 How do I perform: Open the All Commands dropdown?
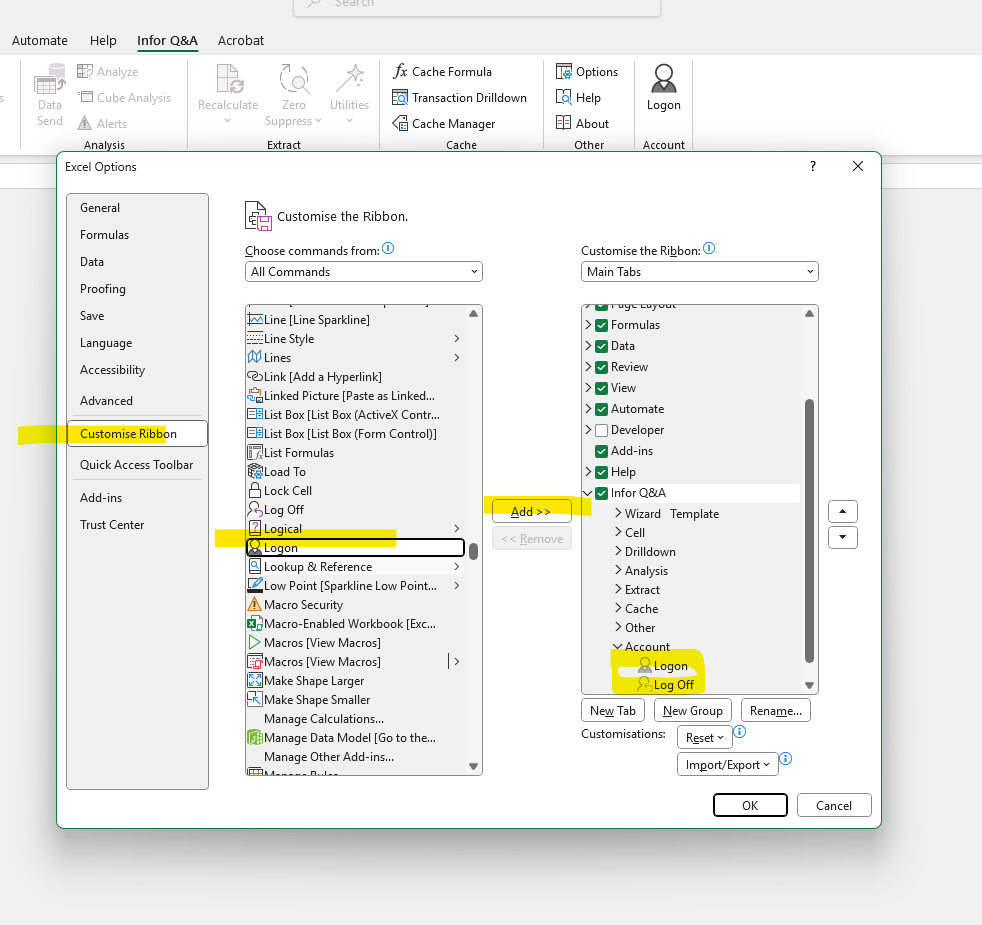pyautogui.click(x=364, y=272)
